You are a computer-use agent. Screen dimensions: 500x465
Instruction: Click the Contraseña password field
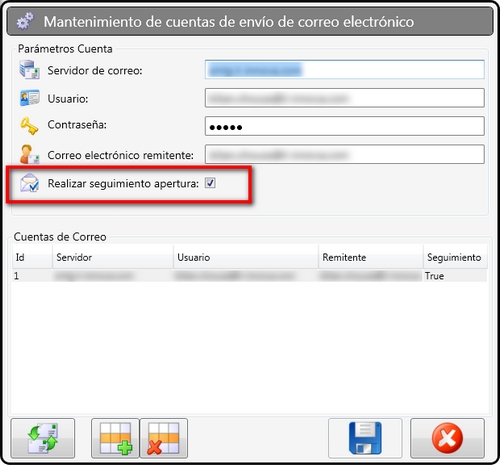tap(345, 126)
